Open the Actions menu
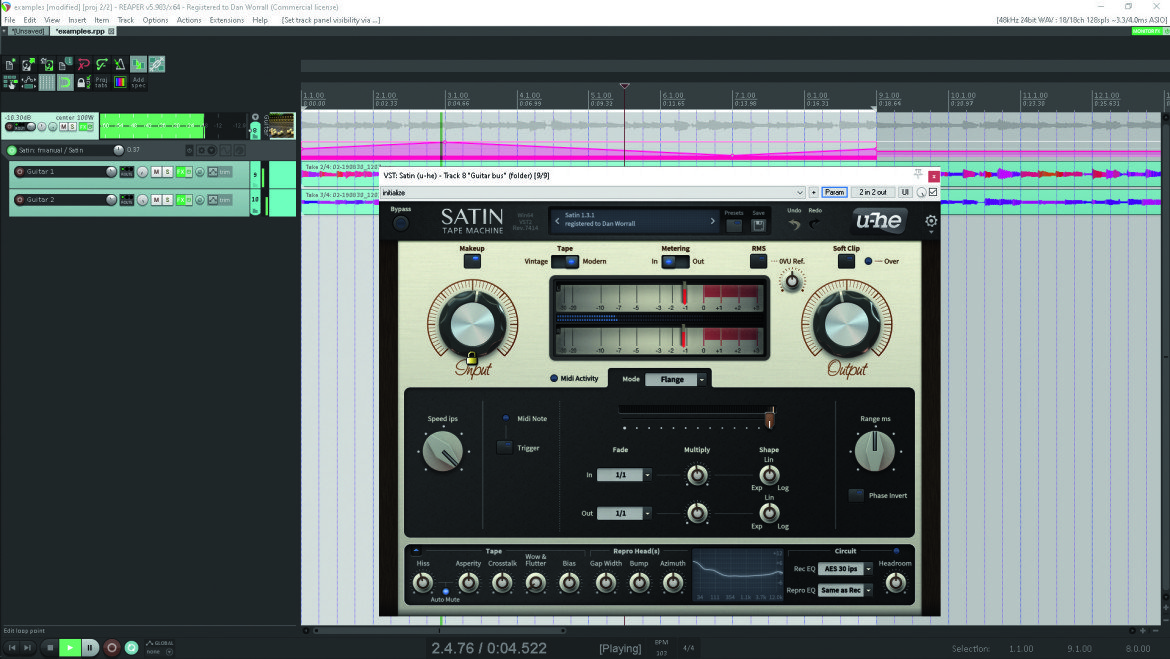The image size is (1170, 659). click(x=189, y=20)
